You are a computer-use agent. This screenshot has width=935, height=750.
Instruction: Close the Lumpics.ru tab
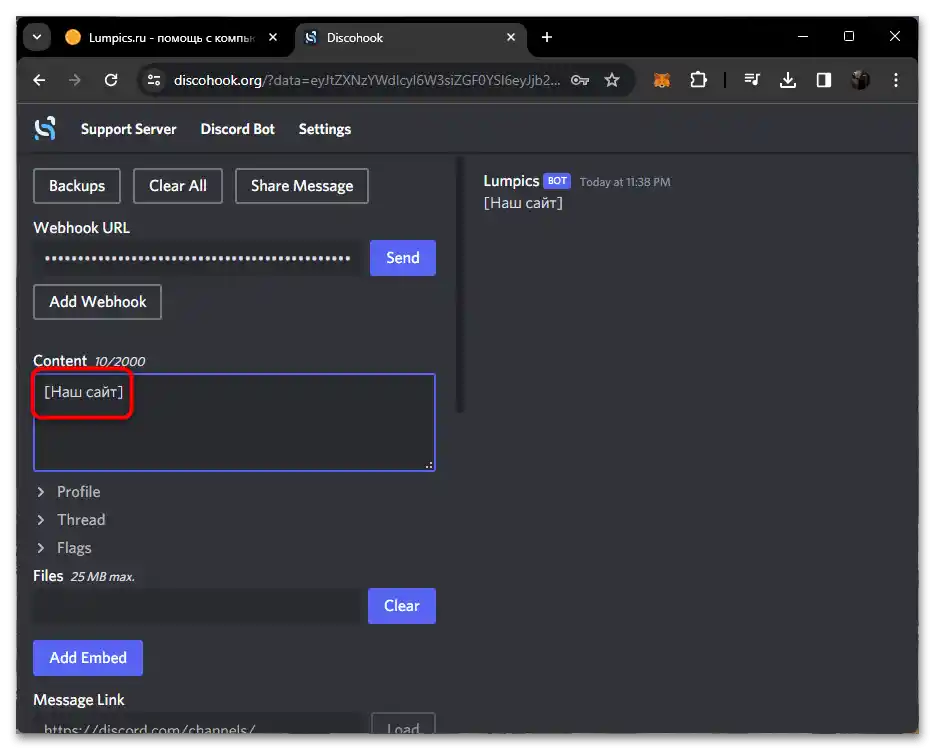point(273,37)
